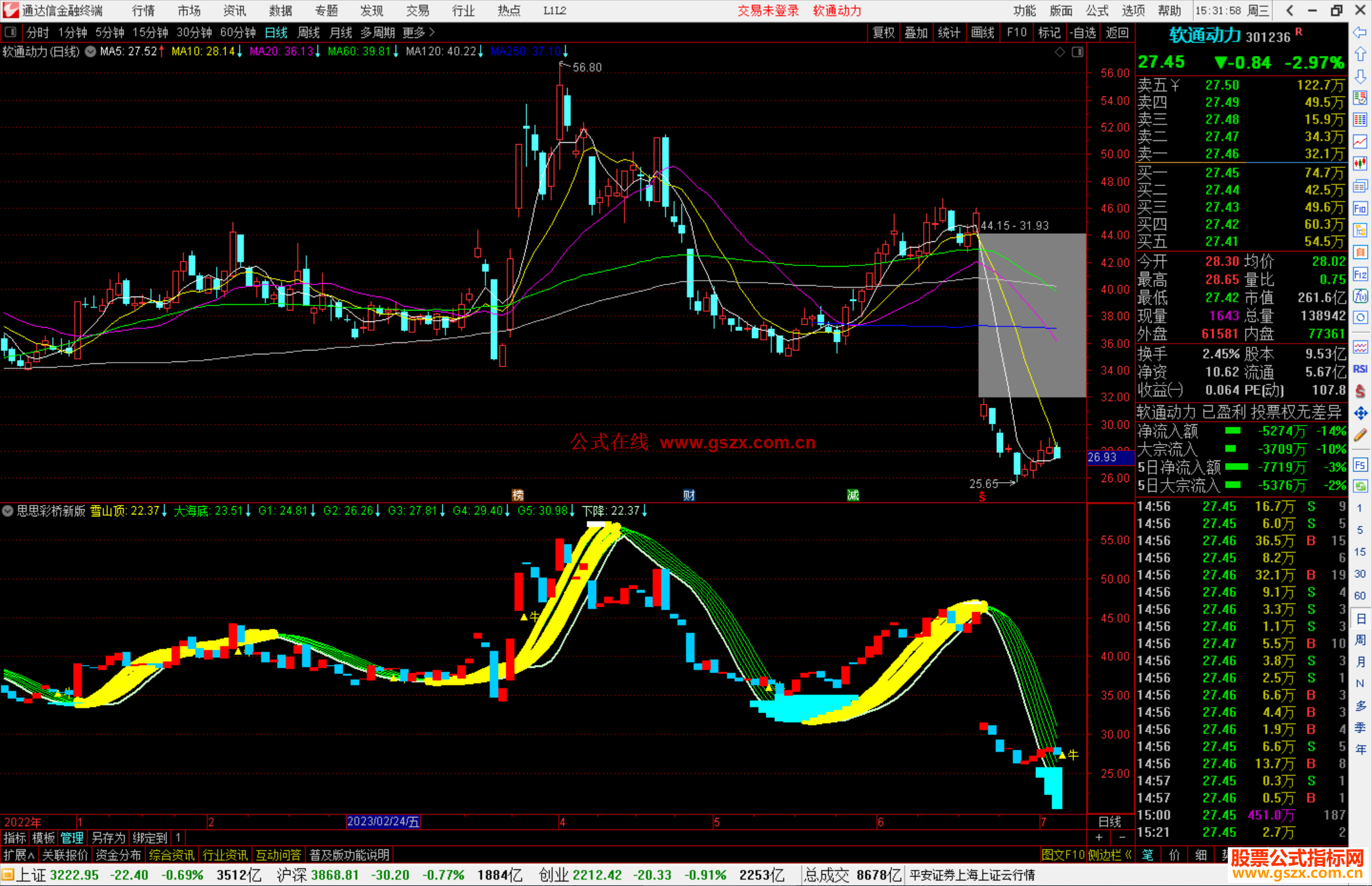
Task: Open the candlestick chart sidebar icon
Action: [x=1360, y=163]
